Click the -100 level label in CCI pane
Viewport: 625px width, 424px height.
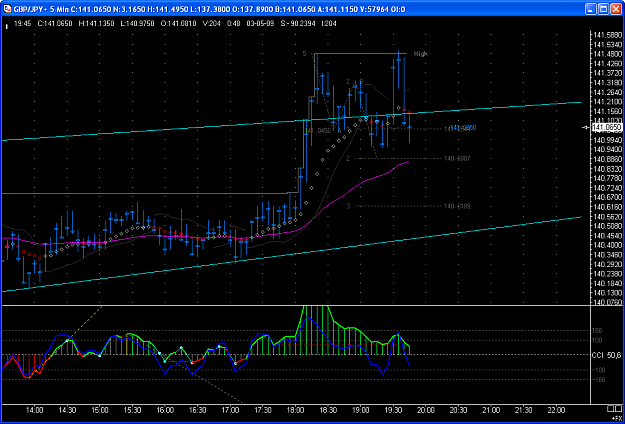tap(600, 370)
